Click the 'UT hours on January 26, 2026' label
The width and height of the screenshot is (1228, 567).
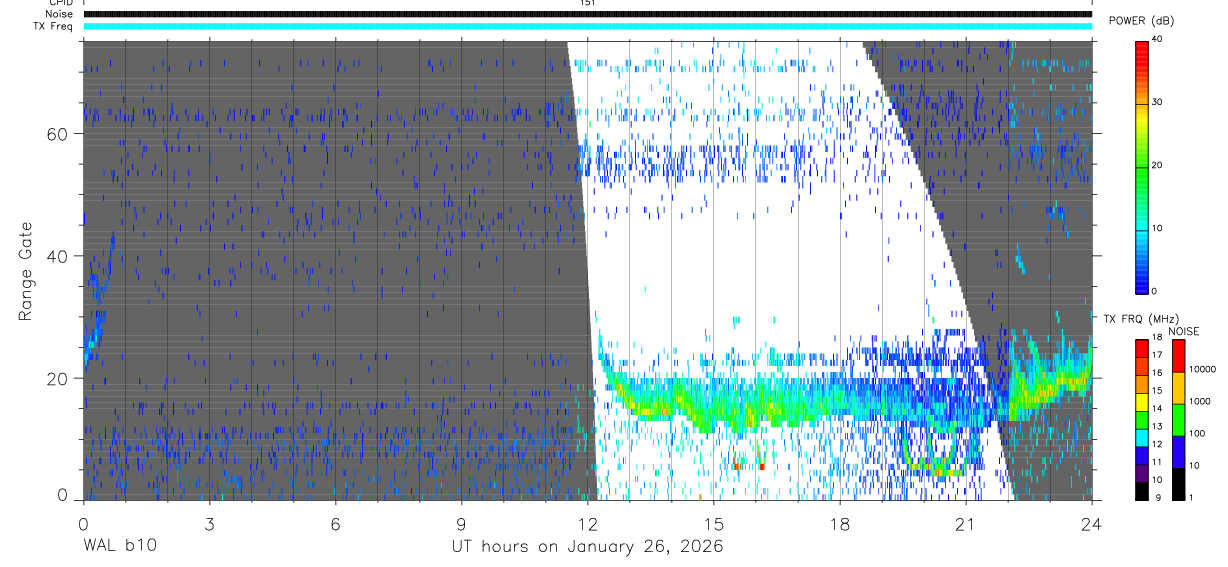[587, 546]
